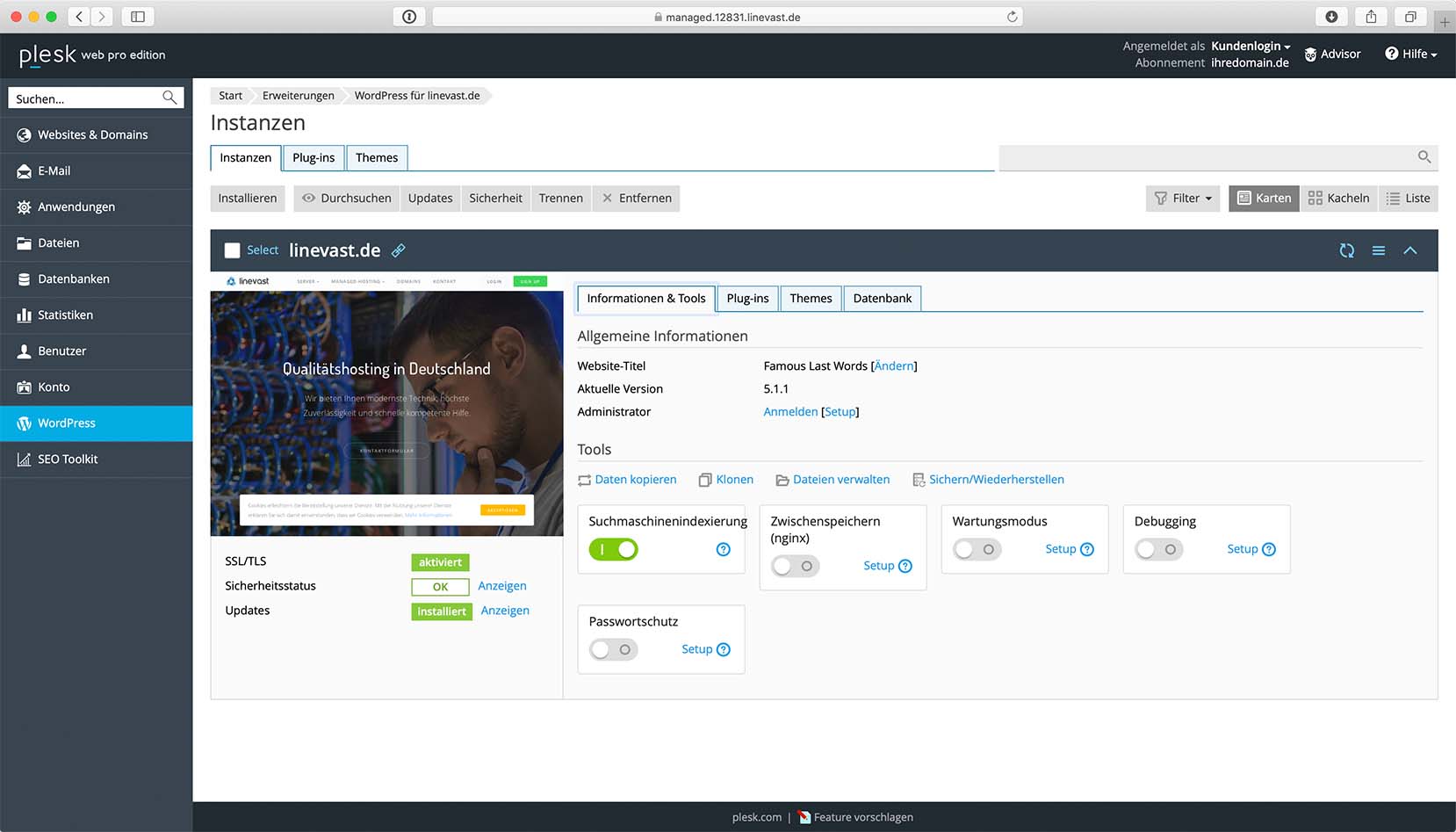1456x832 pixels.
Task: Click Anzeigen next to Sicherheitsstatus
Action: [502, 586]
